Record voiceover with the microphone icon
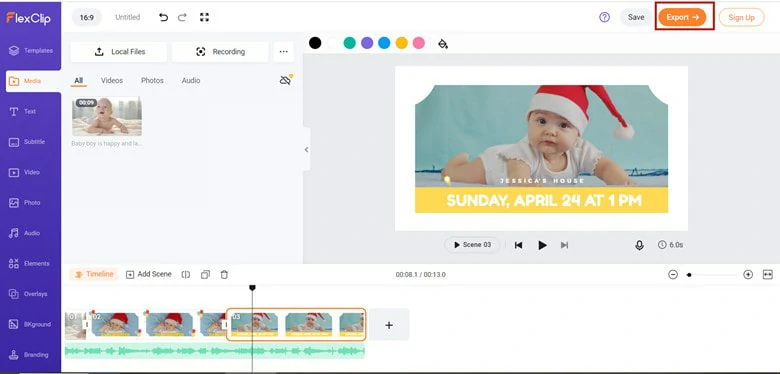Viewport: 780px width, 374px height. 639,245
